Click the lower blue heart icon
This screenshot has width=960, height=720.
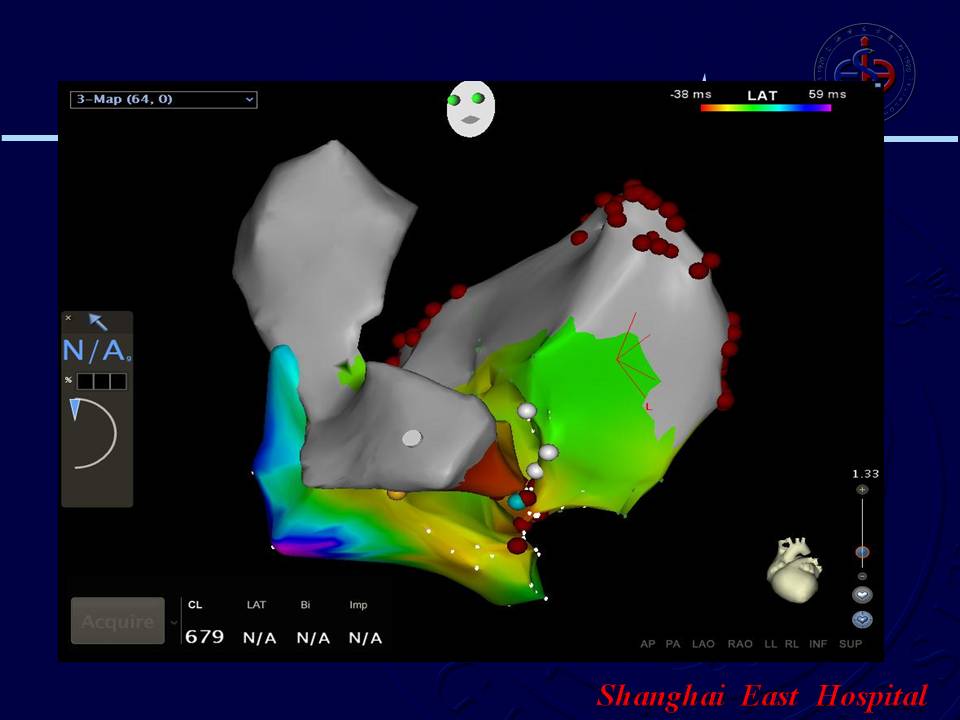click(862, 620)
